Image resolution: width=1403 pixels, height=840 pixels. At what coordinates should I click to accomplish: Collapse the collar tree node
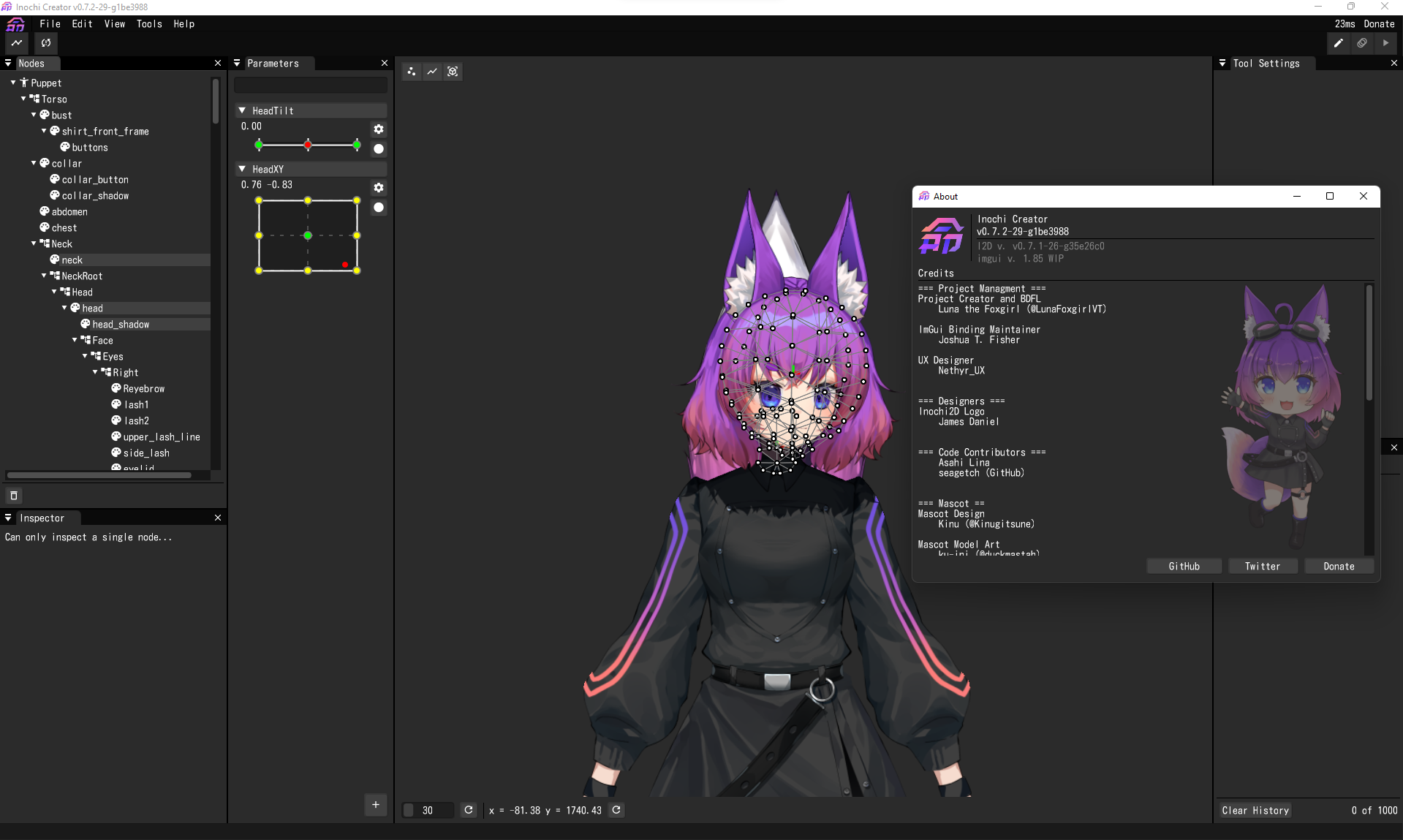coord(34,163)
